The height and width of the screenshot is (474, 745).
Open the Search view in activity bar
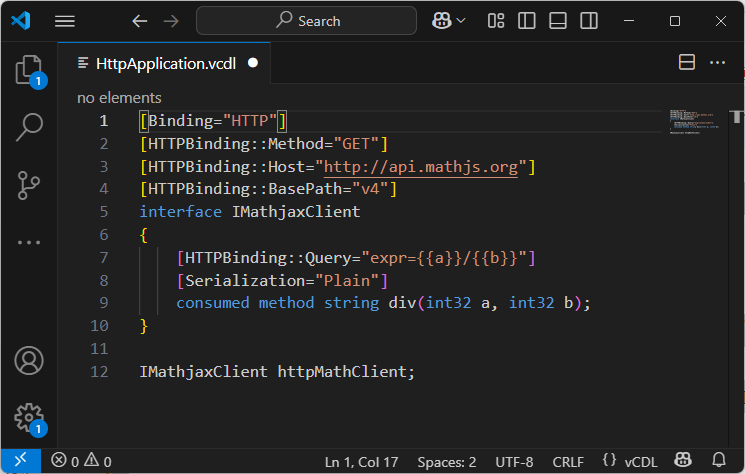(29, 127)
